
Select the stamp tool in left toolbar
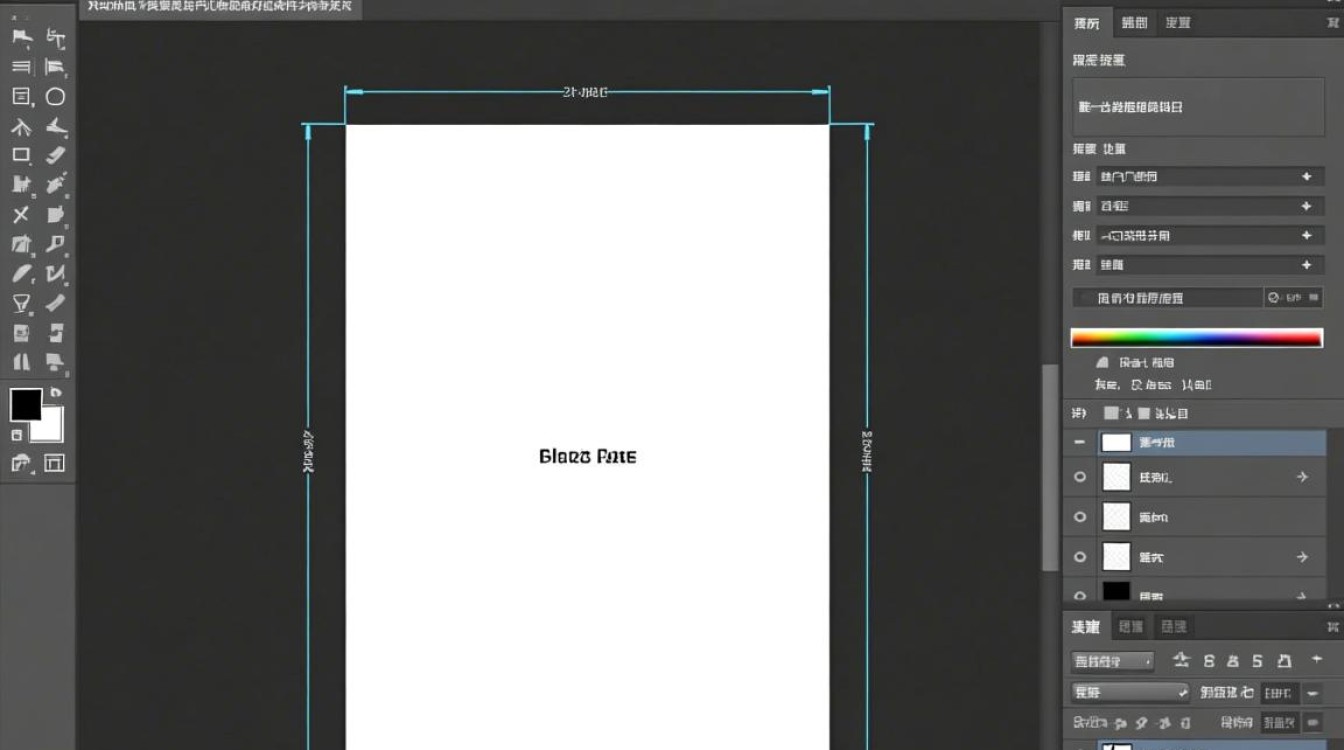(x=20, y=184)
